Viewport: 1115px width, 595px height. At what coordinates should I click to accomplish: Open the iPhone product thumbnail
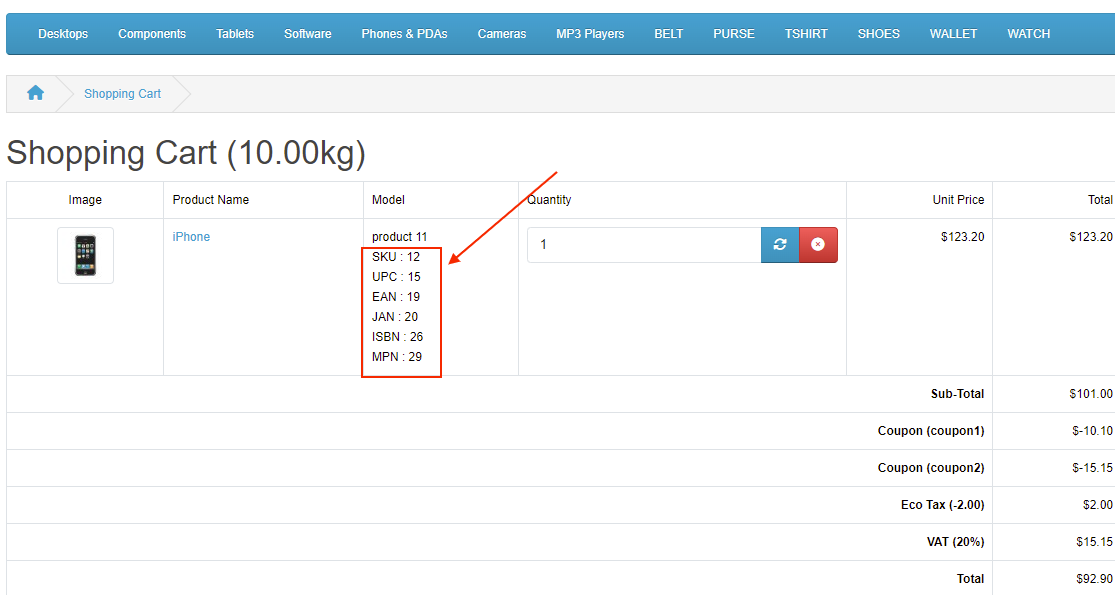click(85, 255)
